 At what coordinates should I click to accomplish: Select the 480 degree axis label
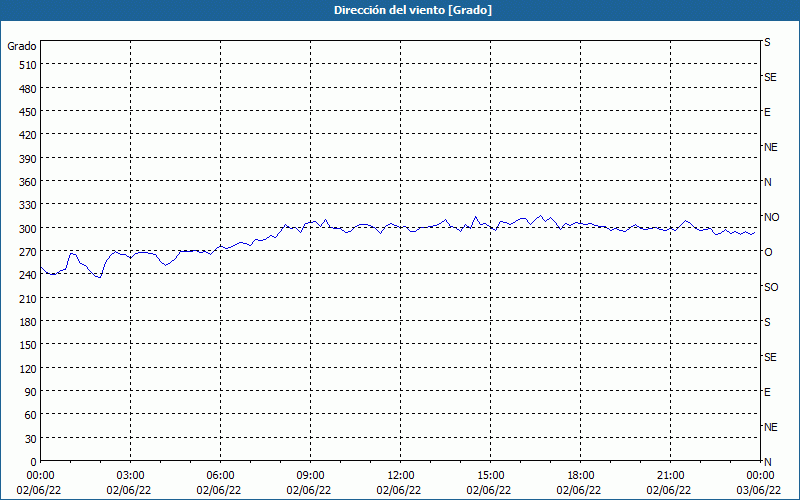(x=28, y=89)
